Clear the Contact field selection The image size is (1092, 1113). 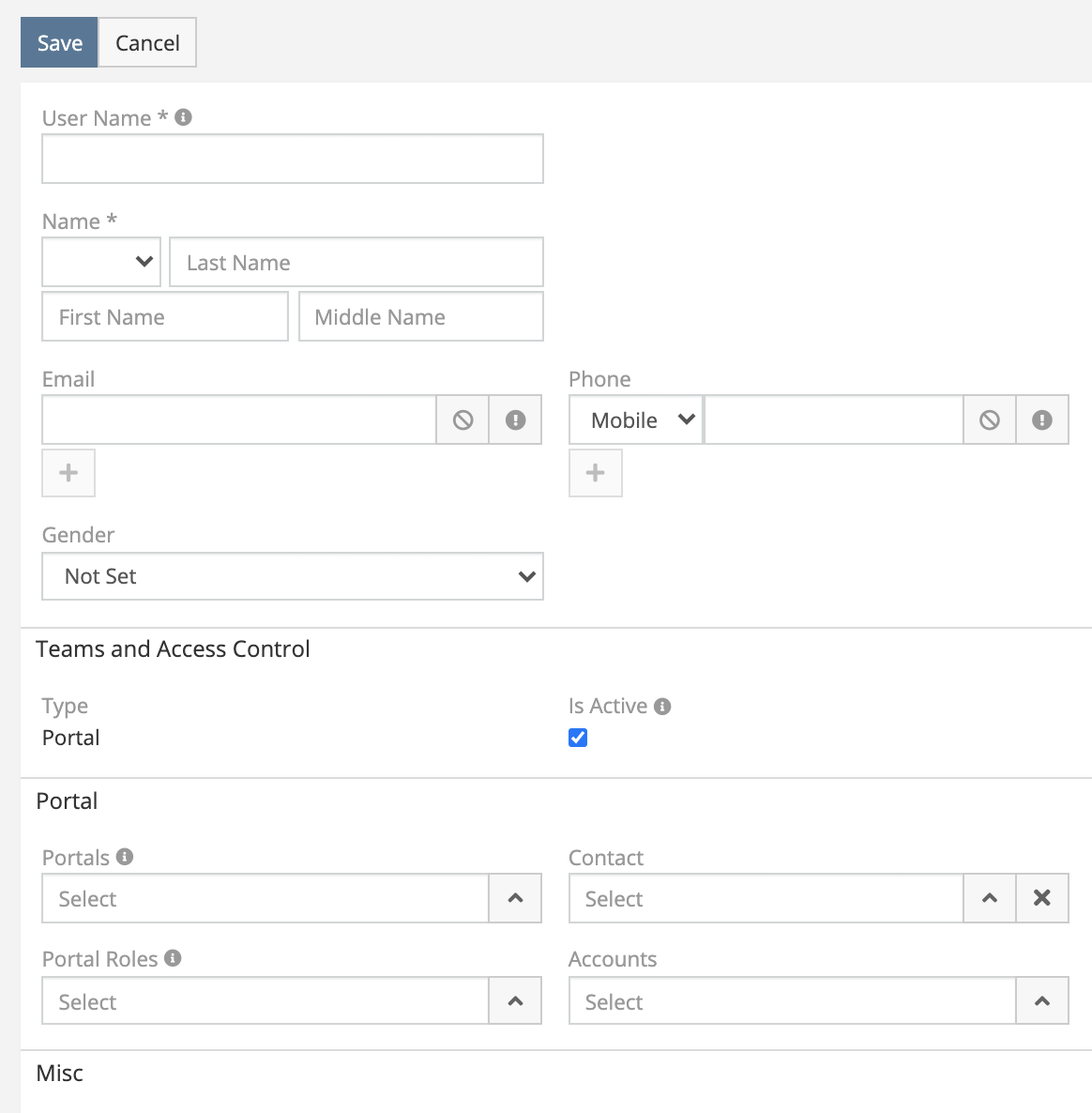1042,898
